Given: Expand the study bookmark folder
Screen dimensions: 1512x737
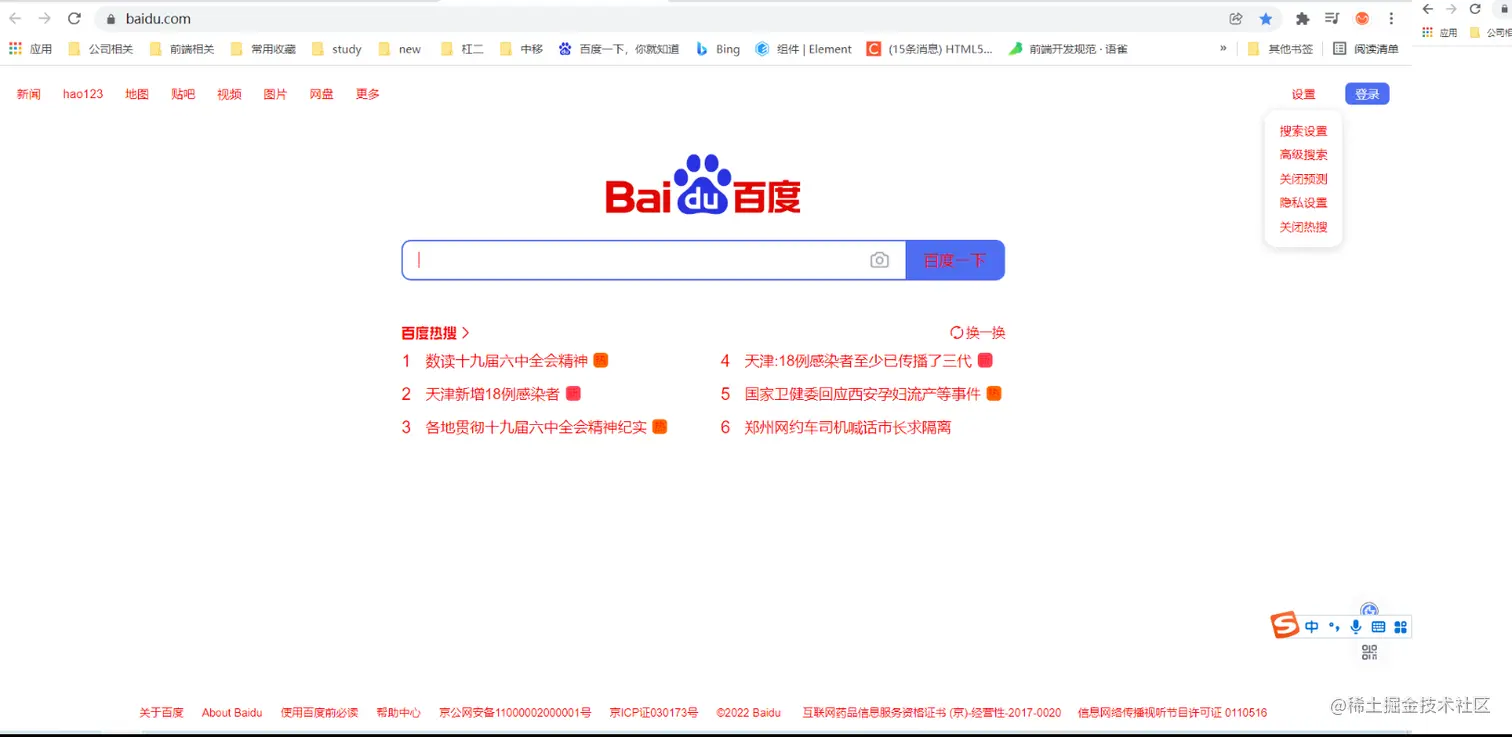Looking at the screenshot, I should tap(337, 48).
